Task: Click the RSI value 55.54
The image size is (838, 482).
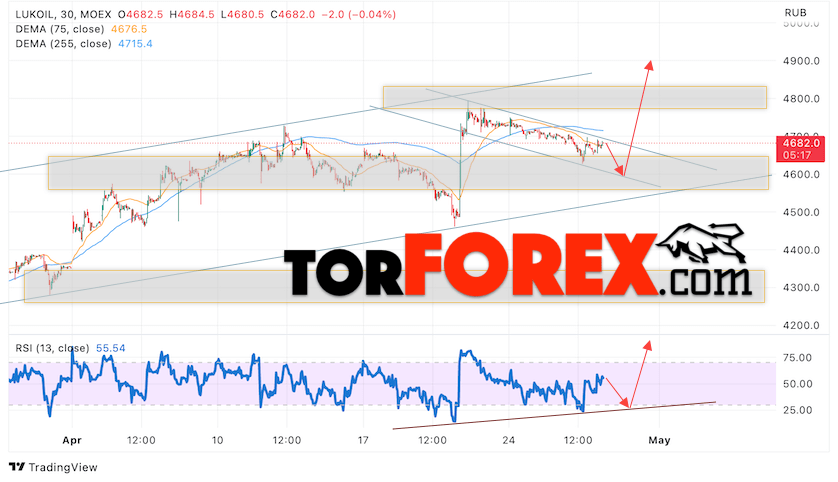Action: (111, 348)
